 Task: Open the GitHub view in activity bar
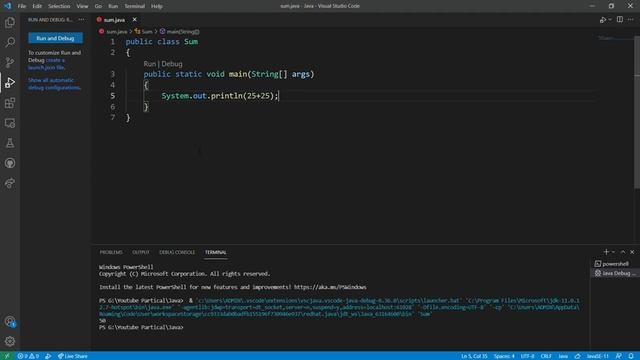point(10,163)
